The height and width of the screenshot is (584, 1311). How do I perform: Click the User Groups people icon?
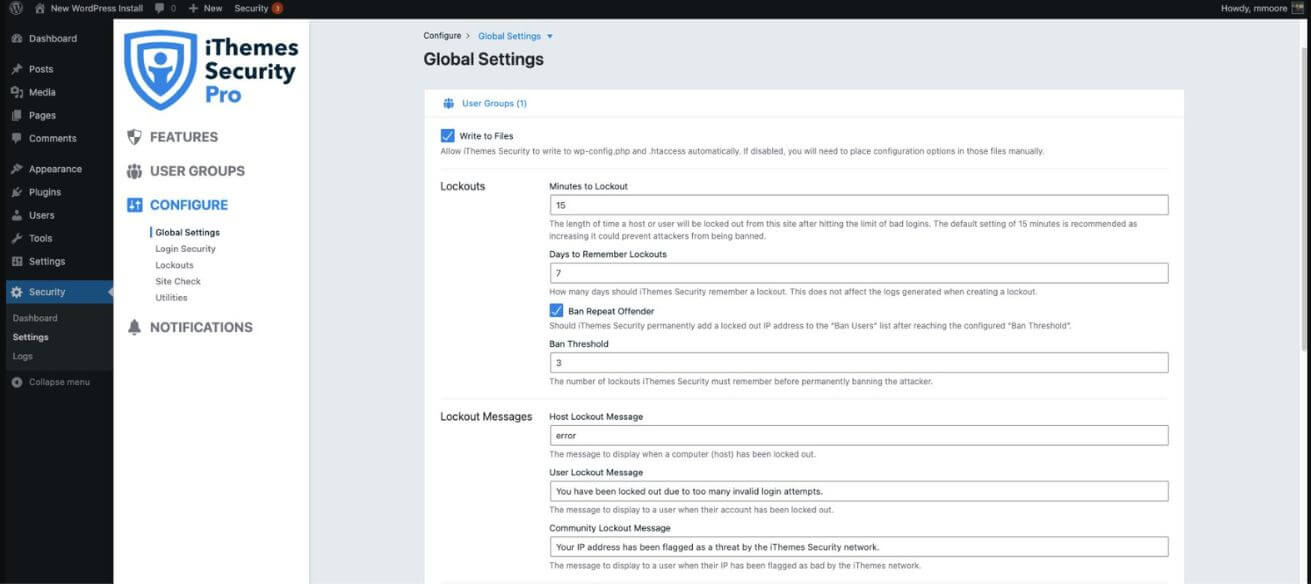(134, 171)
